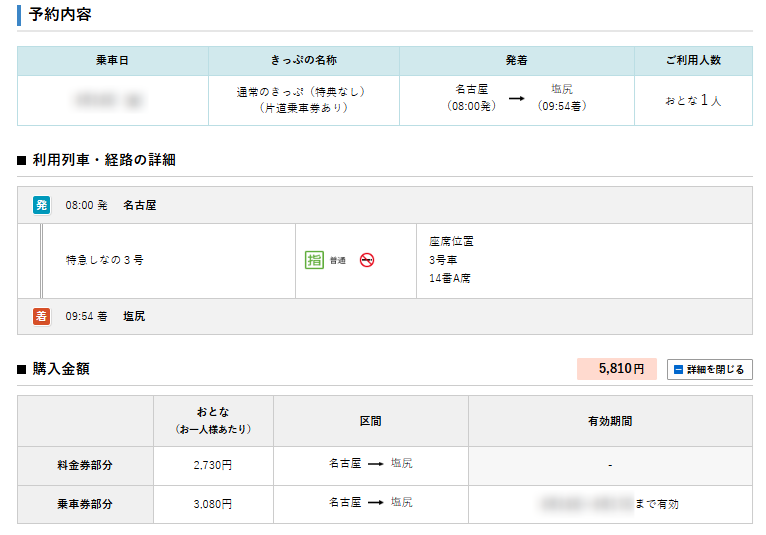Click the orange 着 arrival icon
The height and width of the screenshot is (535, 766).
point(41,316)
